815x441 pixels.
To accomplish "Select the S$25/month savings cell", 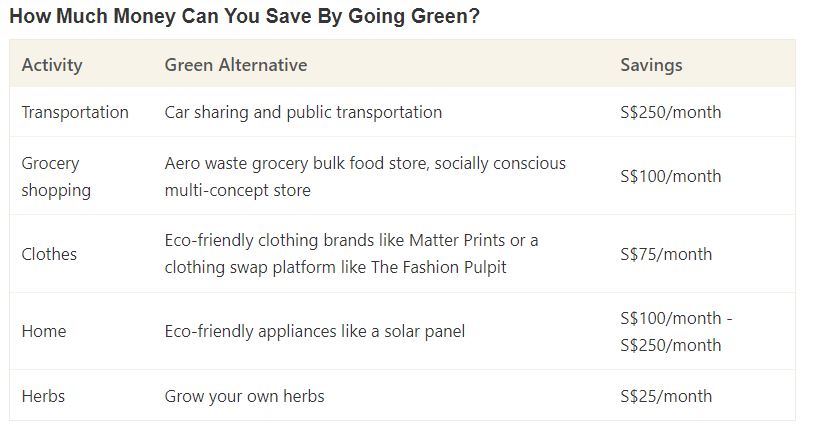I will coord(666,396).
